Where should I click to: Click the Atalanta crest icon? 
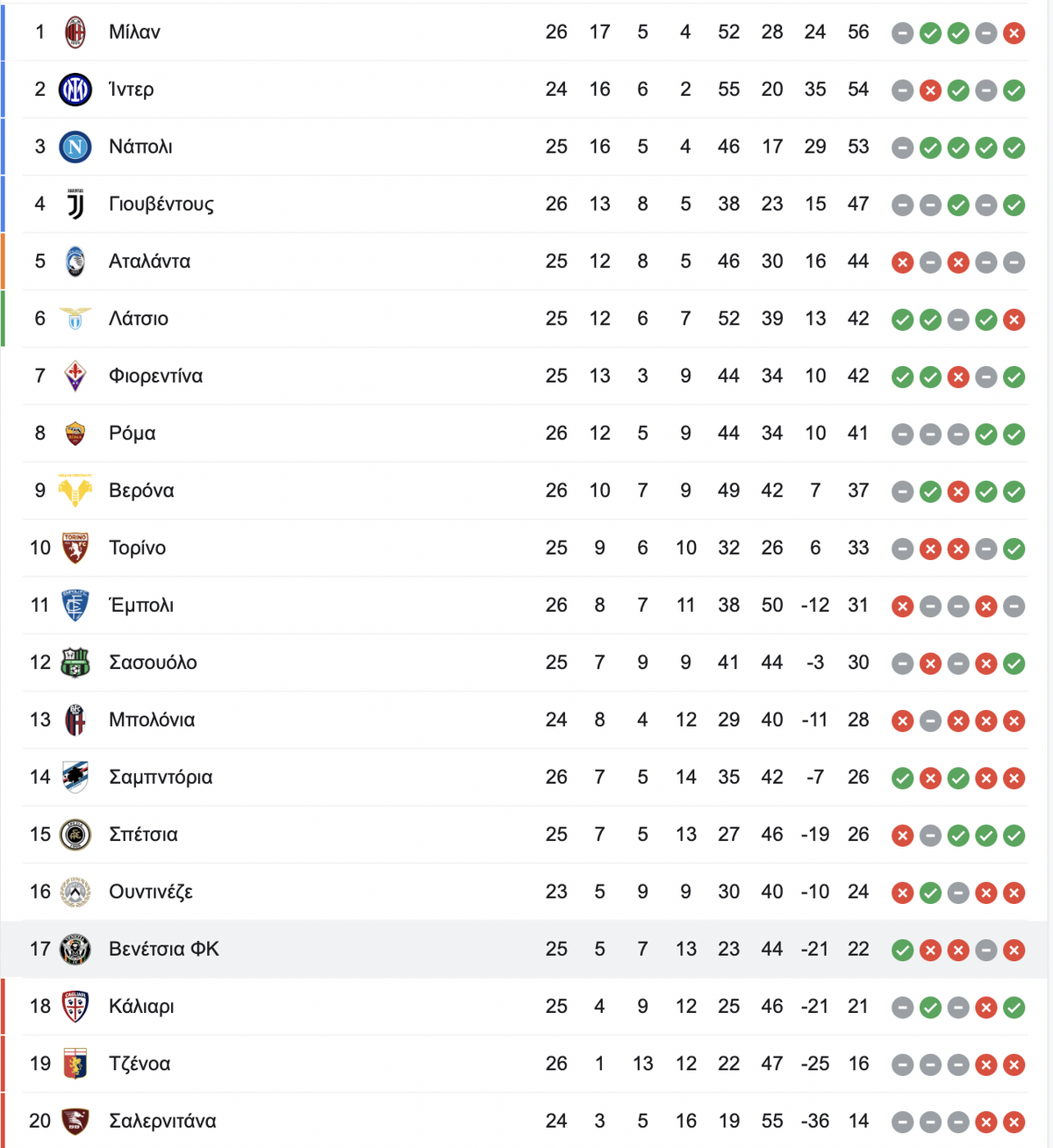(x=75, y=262)
